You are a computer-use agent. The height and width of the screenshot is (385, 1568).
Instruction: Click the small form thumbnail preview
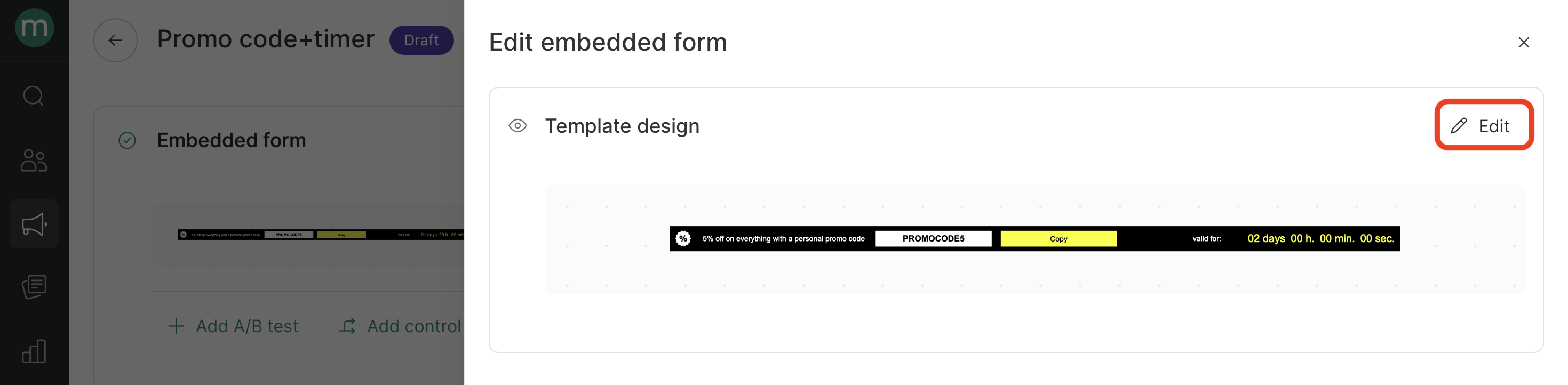point(320,235)
